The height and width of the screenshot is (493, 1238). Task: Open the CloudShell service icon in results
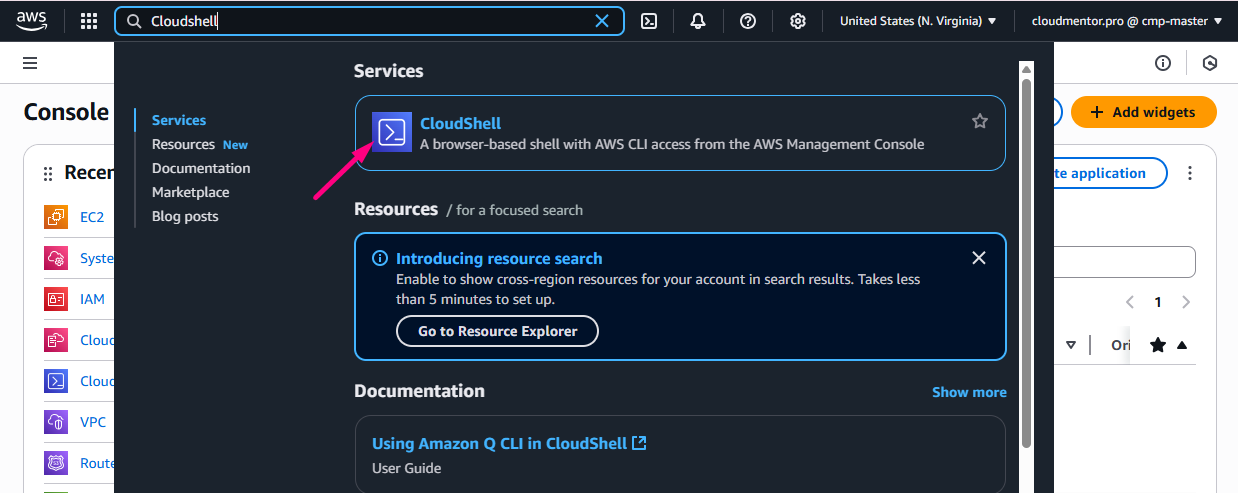[391, 132]
